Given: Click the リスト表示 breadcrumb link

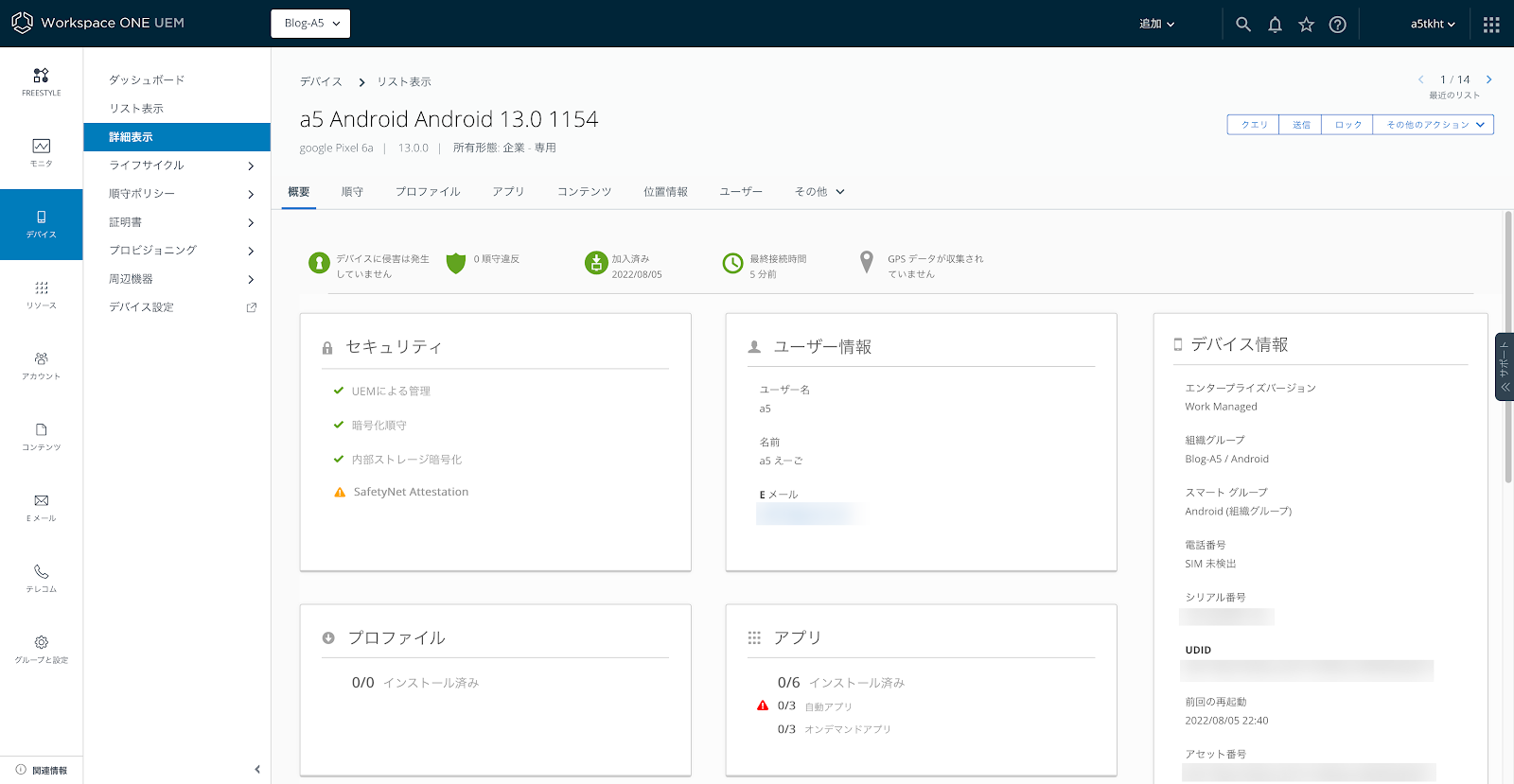Looking at the screenshot, I should pyautogui.click(x=404, y=82).
